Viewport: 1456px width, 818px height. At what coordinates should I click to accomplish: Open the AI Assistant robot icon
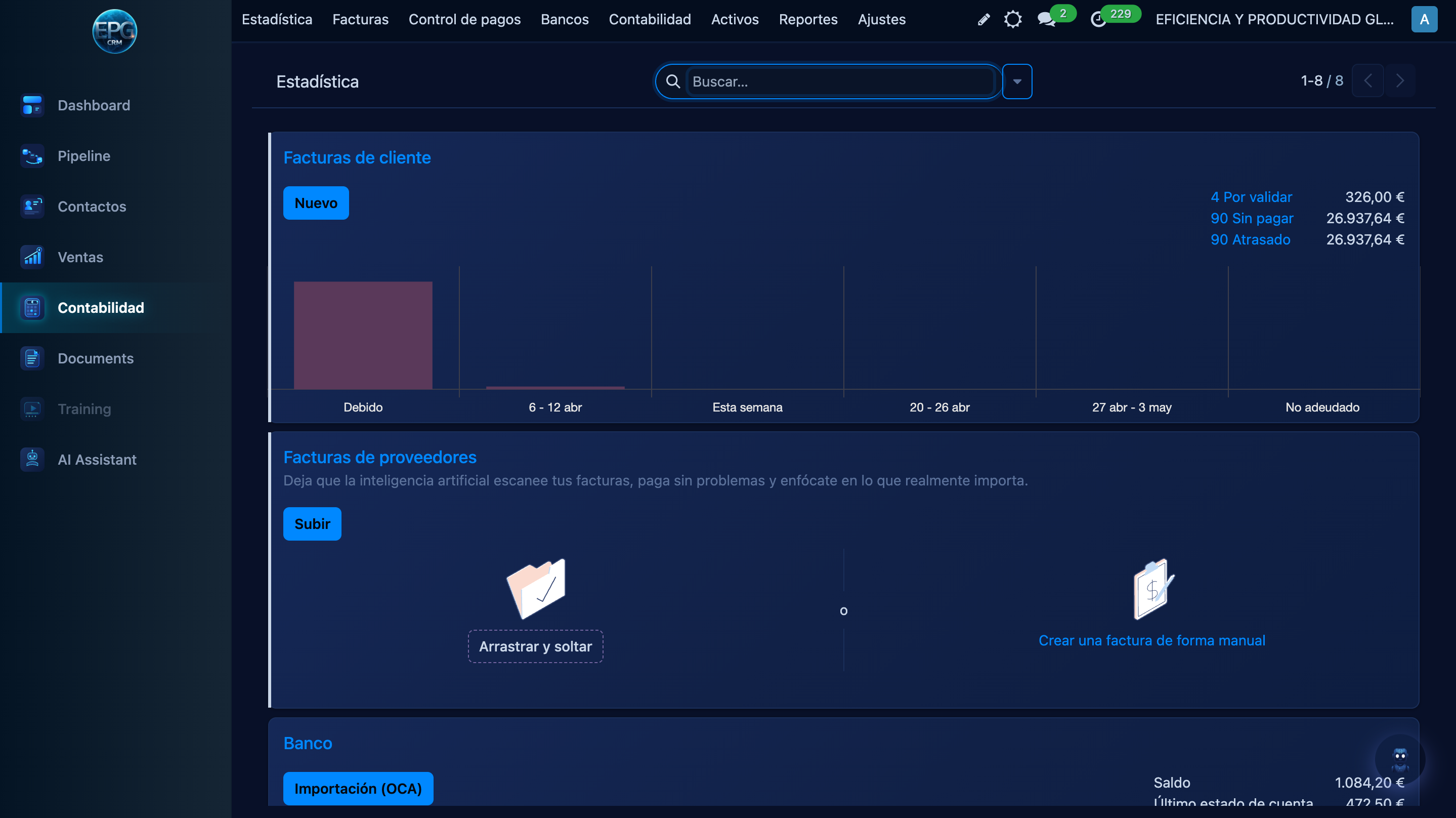pyautogui.click(x=32, y=459)
